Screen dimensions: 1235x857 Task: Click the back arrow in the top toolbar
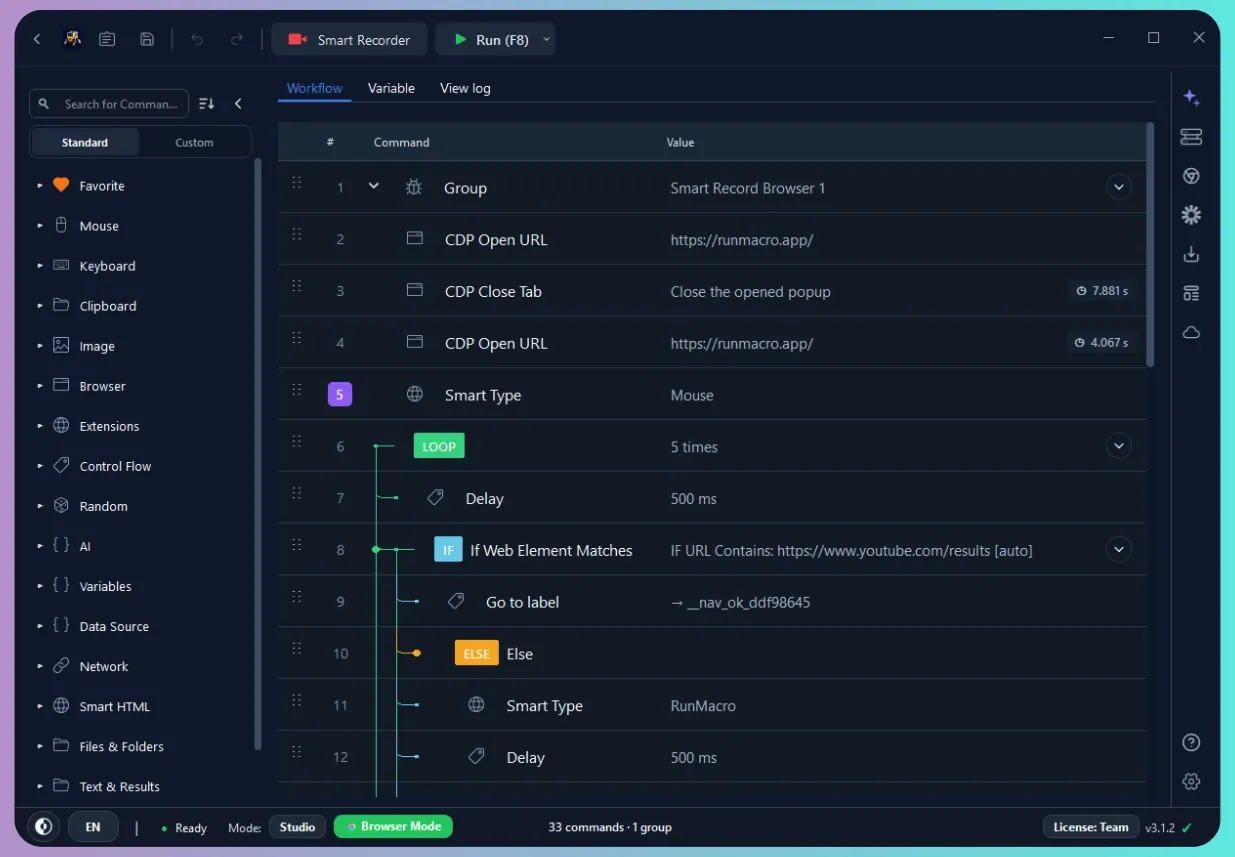[37, 39]
